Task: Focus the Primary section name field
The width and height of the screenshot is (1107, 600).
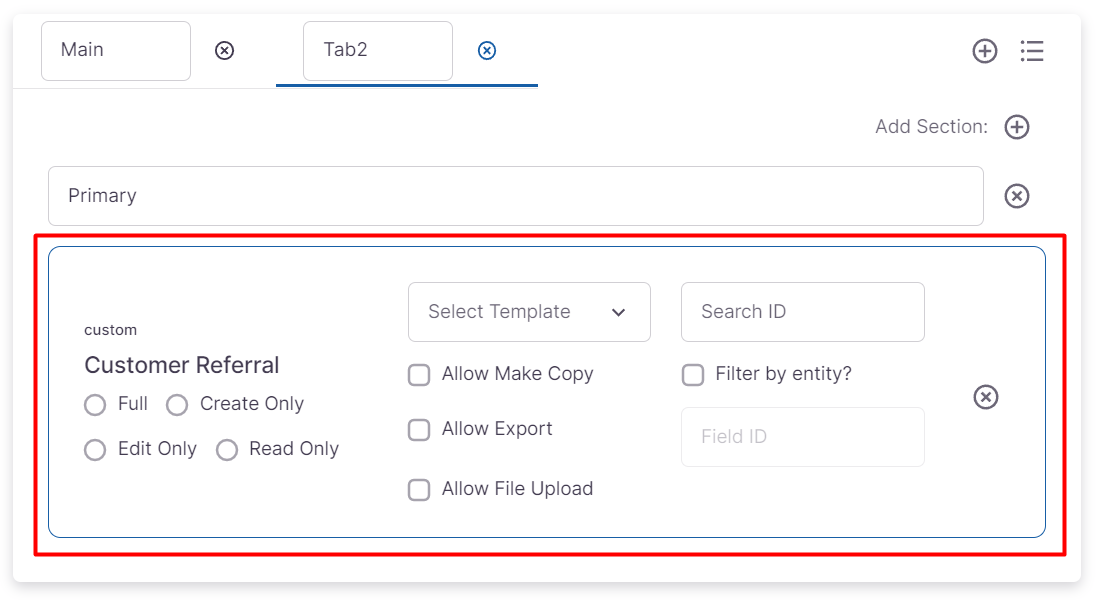Action: 515,196
